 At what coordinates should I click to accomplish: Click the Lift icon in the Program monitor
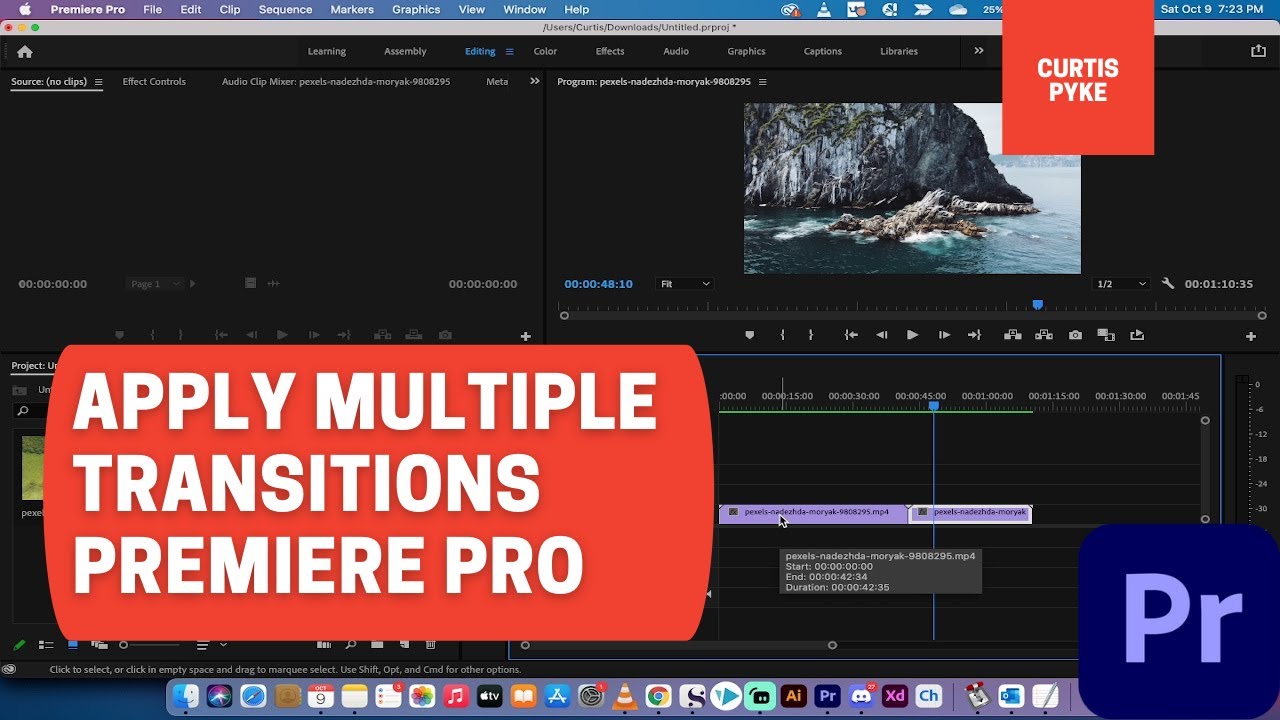(x=1014, y=335)
